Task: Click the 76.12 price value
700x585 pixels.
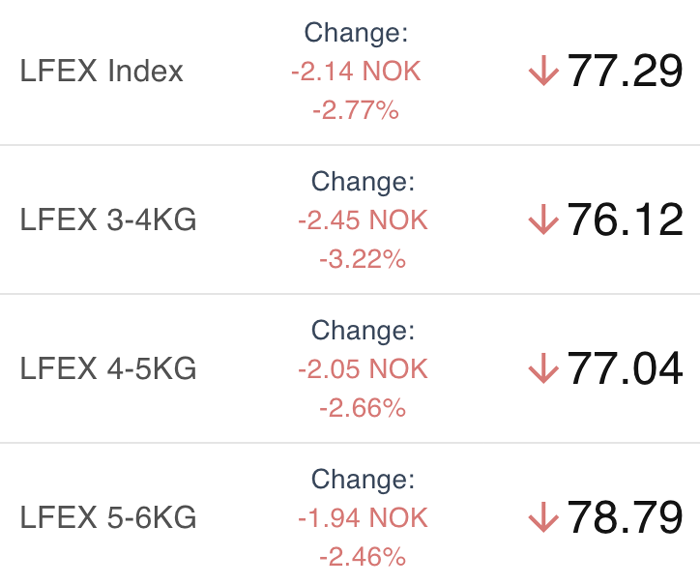Action: pyautogui.click(x=625, y=220)
